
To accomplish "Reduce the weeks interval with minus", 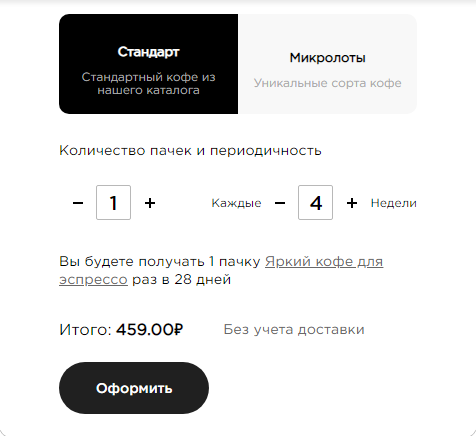I will point(280,203).
